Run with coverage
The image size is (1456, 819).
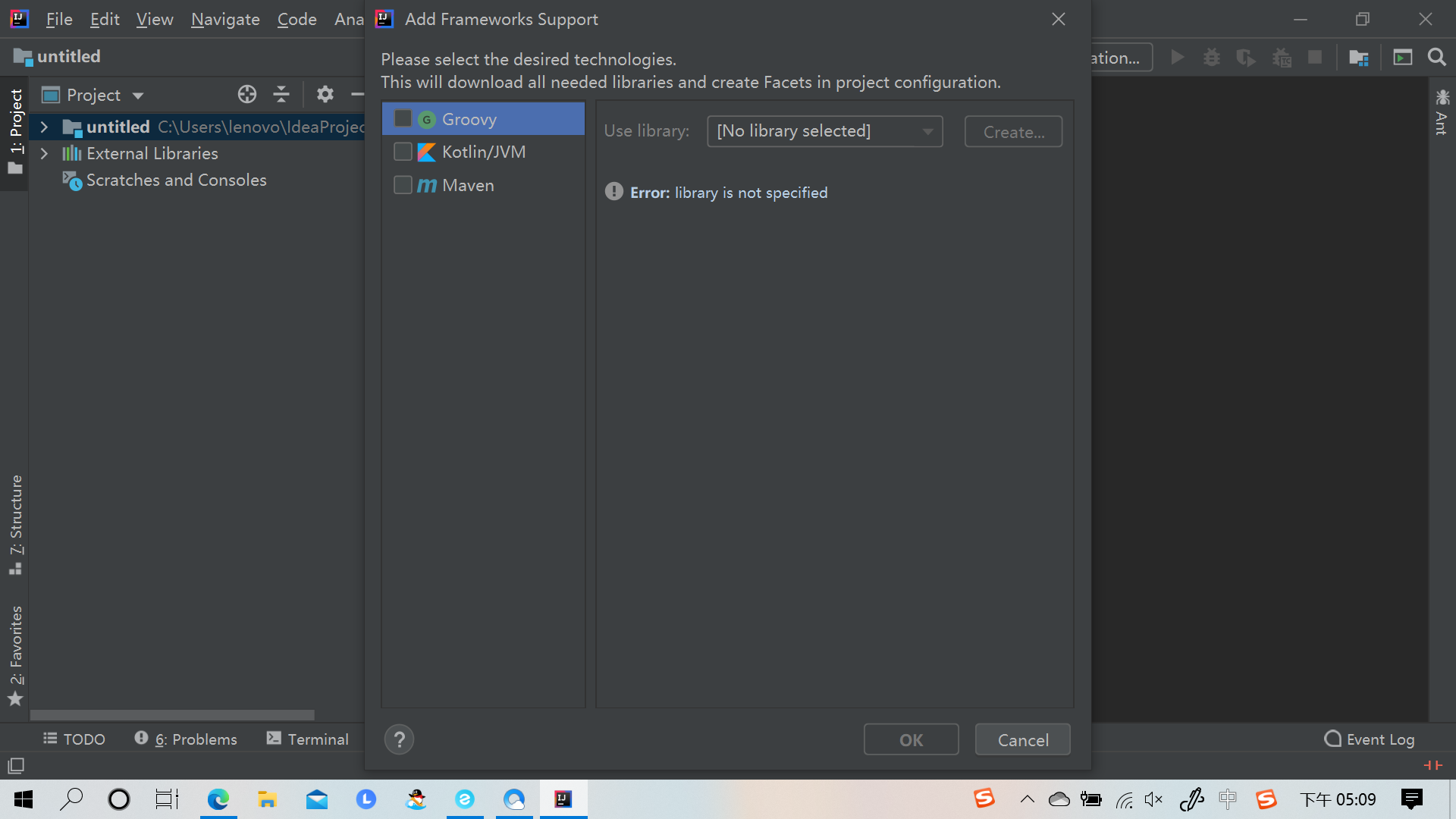(x=1246, y=57)
